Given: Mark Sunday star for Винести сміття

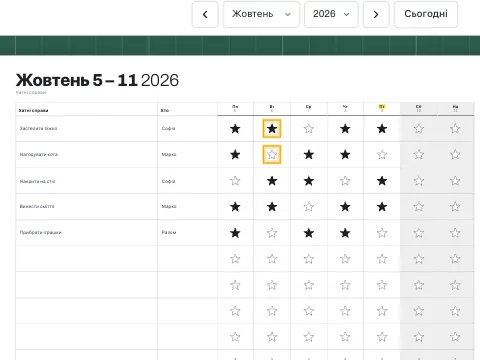Looking at the screenshot, I should coord(455,207).
